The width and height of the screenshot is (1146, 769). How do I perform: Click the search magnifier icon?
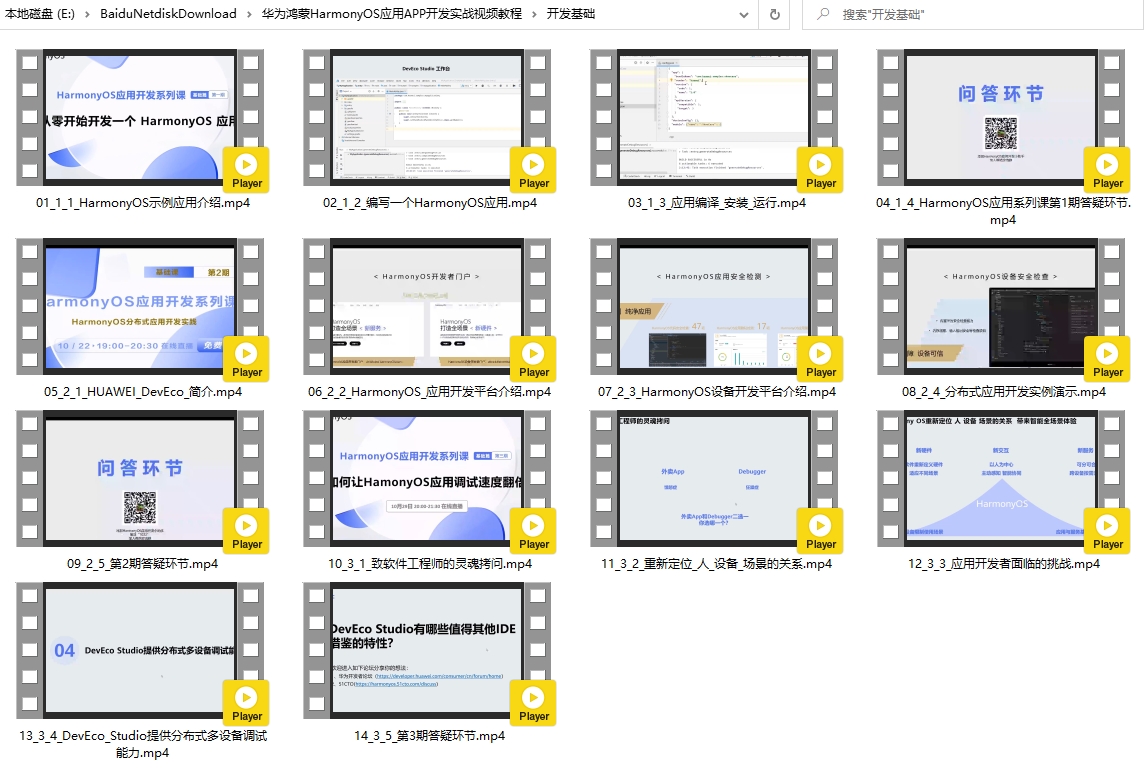click(823, 14)
